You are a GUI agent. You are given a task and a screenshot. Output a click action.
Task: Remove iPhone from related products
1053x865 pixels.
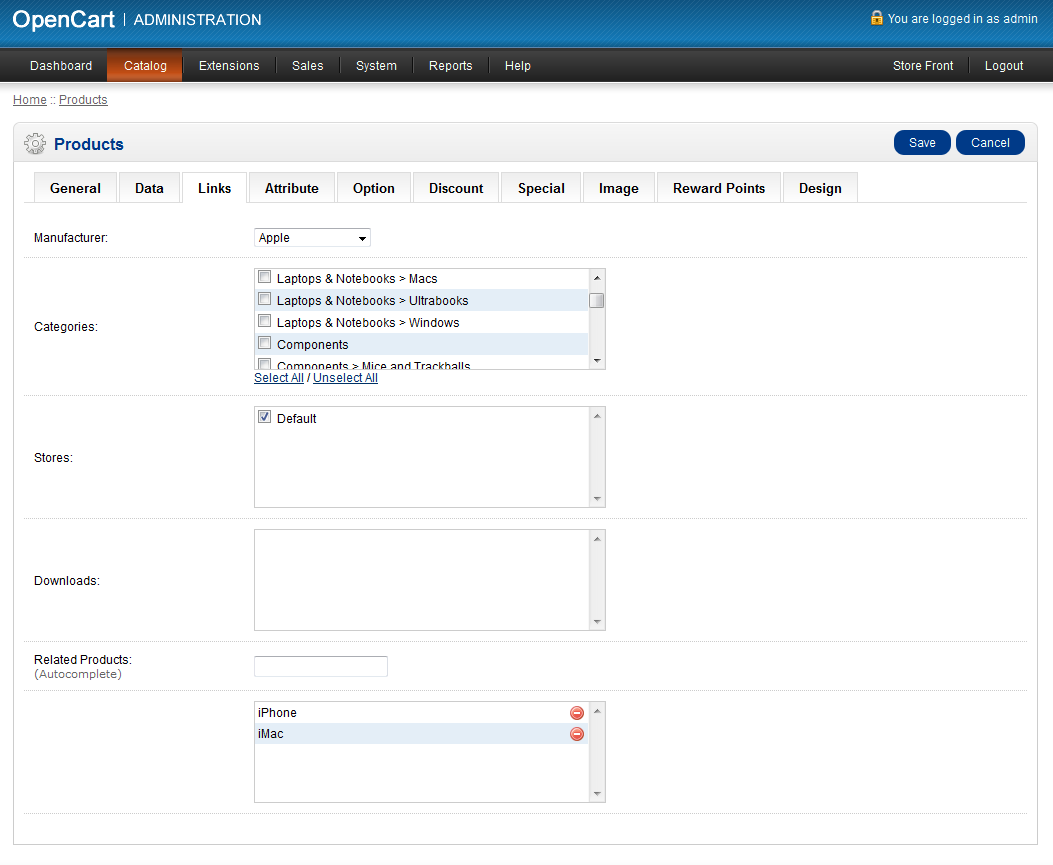[577, 713]
